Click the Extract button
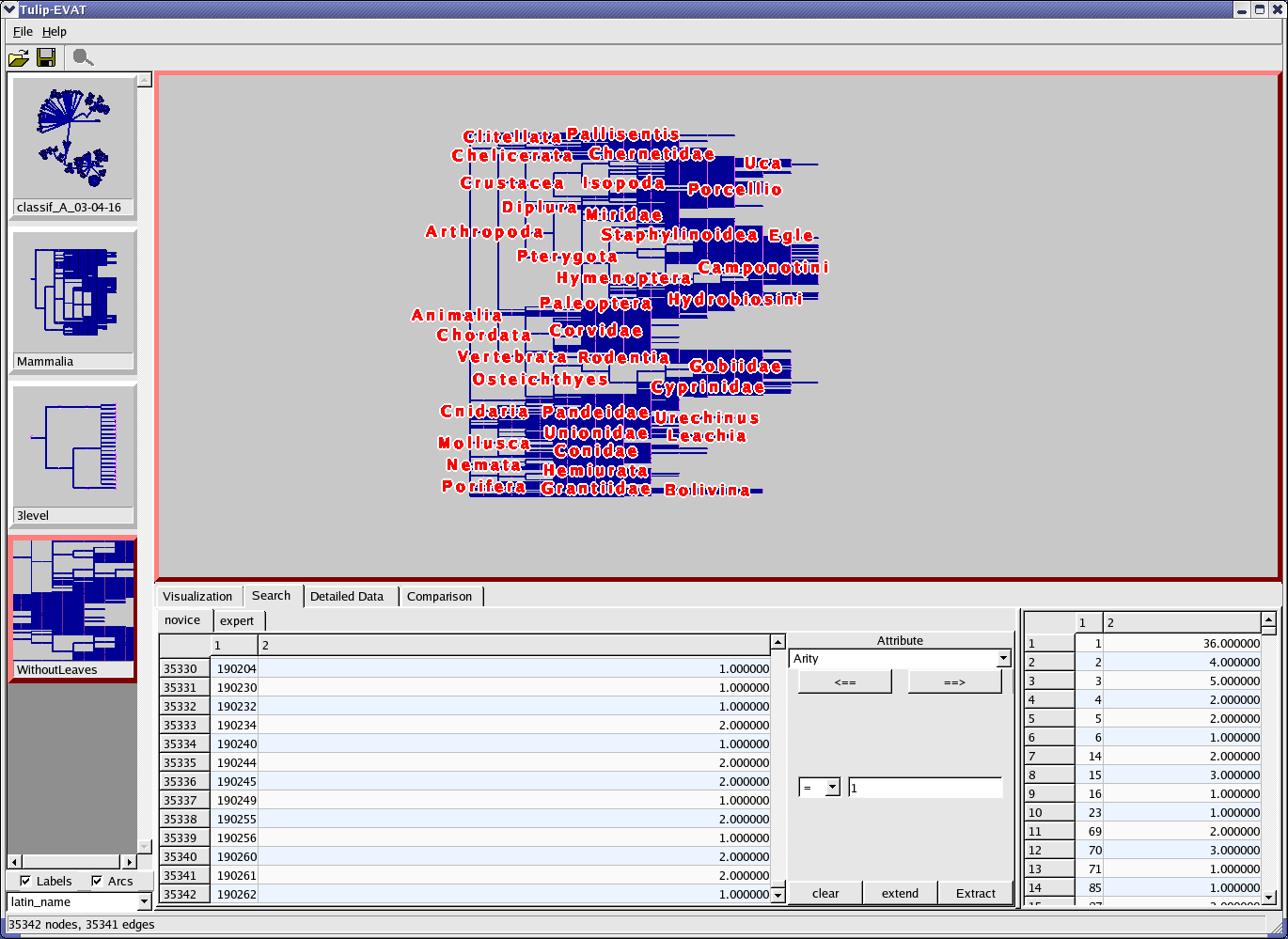This screenshot has height=939, width=1288. (x=975, y=893)
